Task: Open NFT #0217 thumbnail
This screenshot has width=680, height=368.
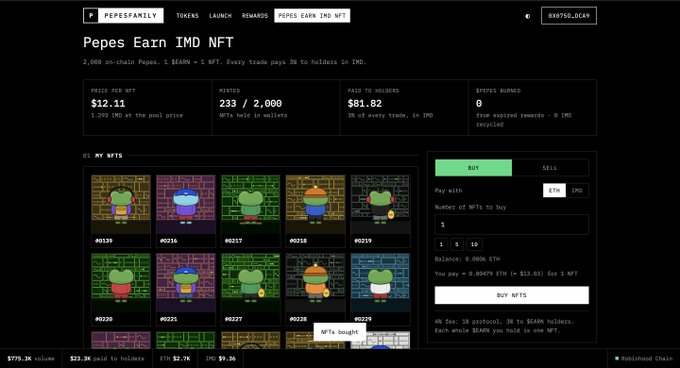Action: [251, 204]
